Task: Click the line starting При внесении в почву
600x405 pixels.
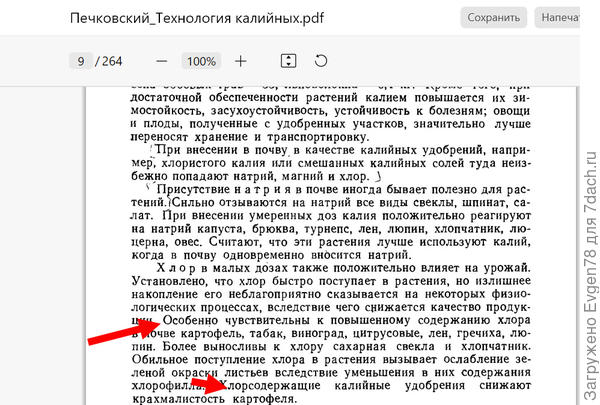Action: [330, 148]
